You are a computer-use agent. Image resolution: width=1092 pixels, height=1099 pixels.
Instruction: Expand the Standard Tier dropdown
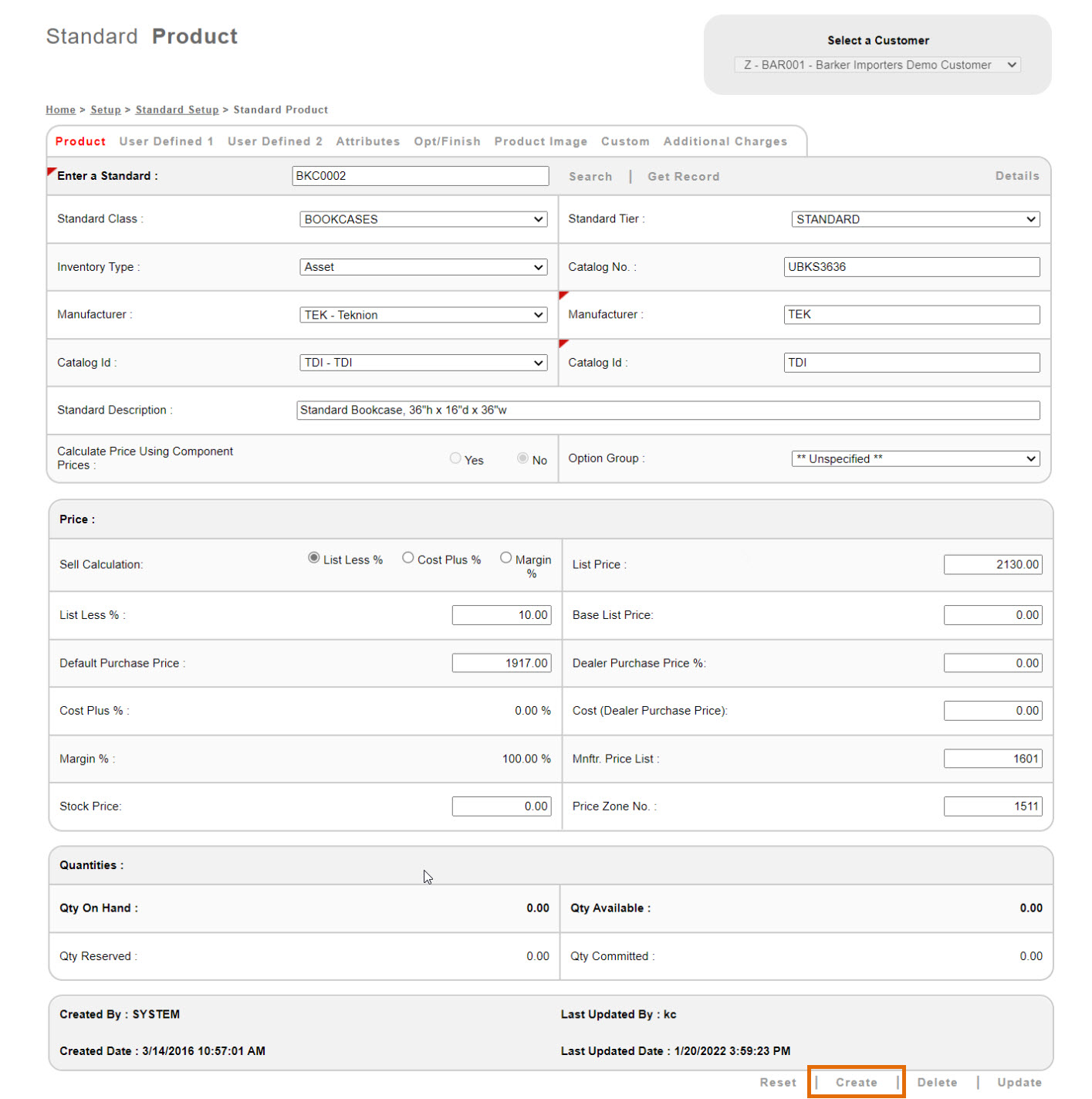click(x=915, y=219)
